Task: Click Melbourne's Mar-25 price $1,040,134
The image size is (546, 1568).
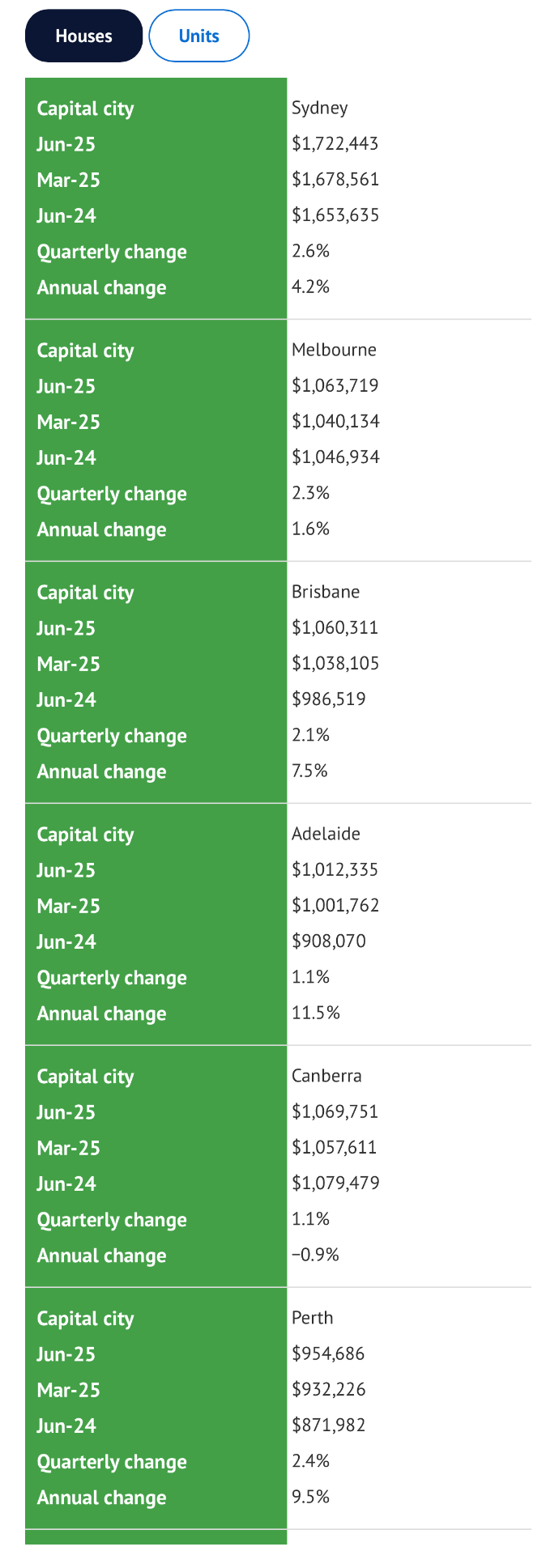Action: click(x=335, y=422)
